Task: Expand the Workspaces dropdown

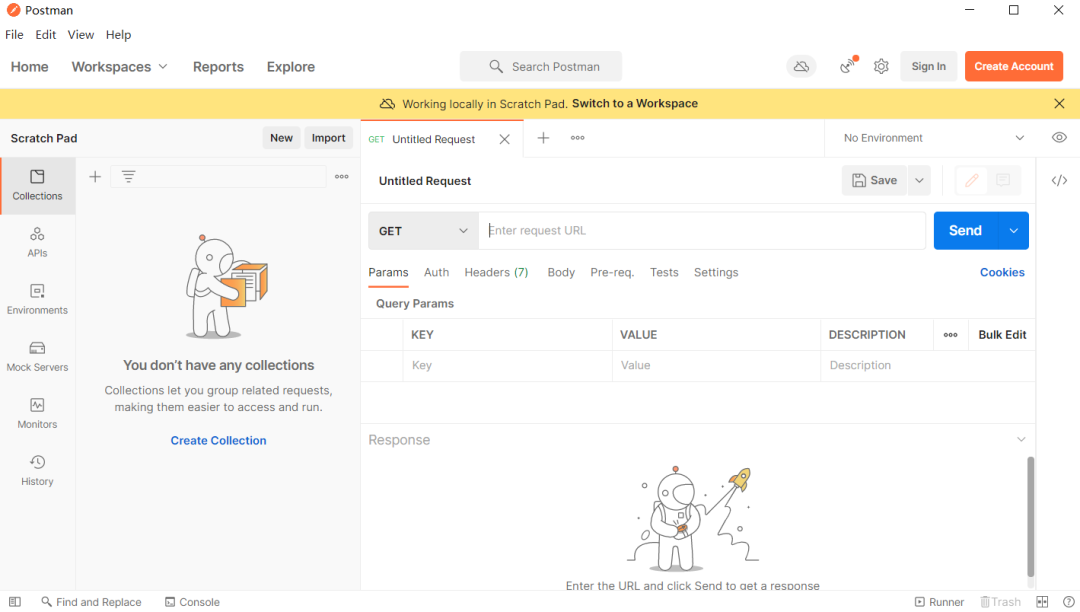Action: pyautogui.click(x=119, y=67)
